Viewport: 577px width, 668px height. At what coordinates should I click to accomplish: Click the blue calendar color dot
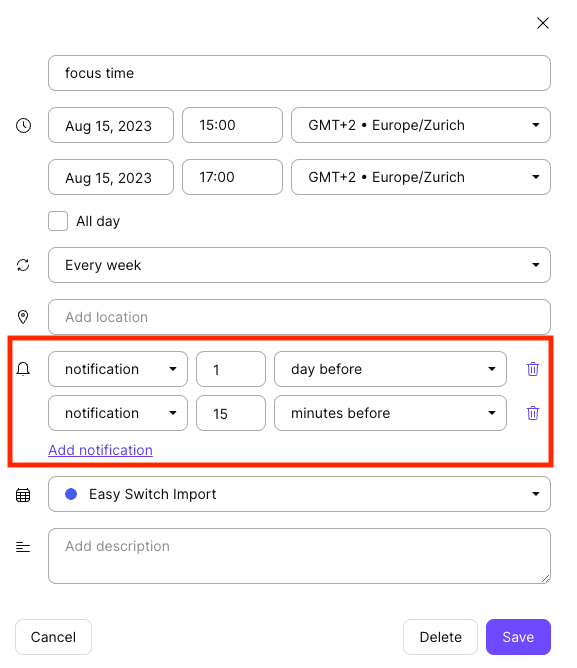pos(71,494)
